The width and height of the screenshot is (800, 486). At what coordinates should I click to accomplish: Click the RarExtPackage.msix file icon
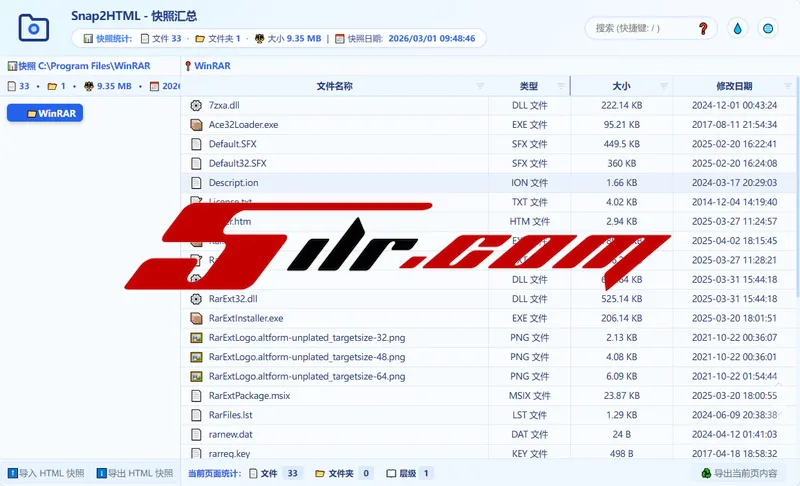[196, 396]
